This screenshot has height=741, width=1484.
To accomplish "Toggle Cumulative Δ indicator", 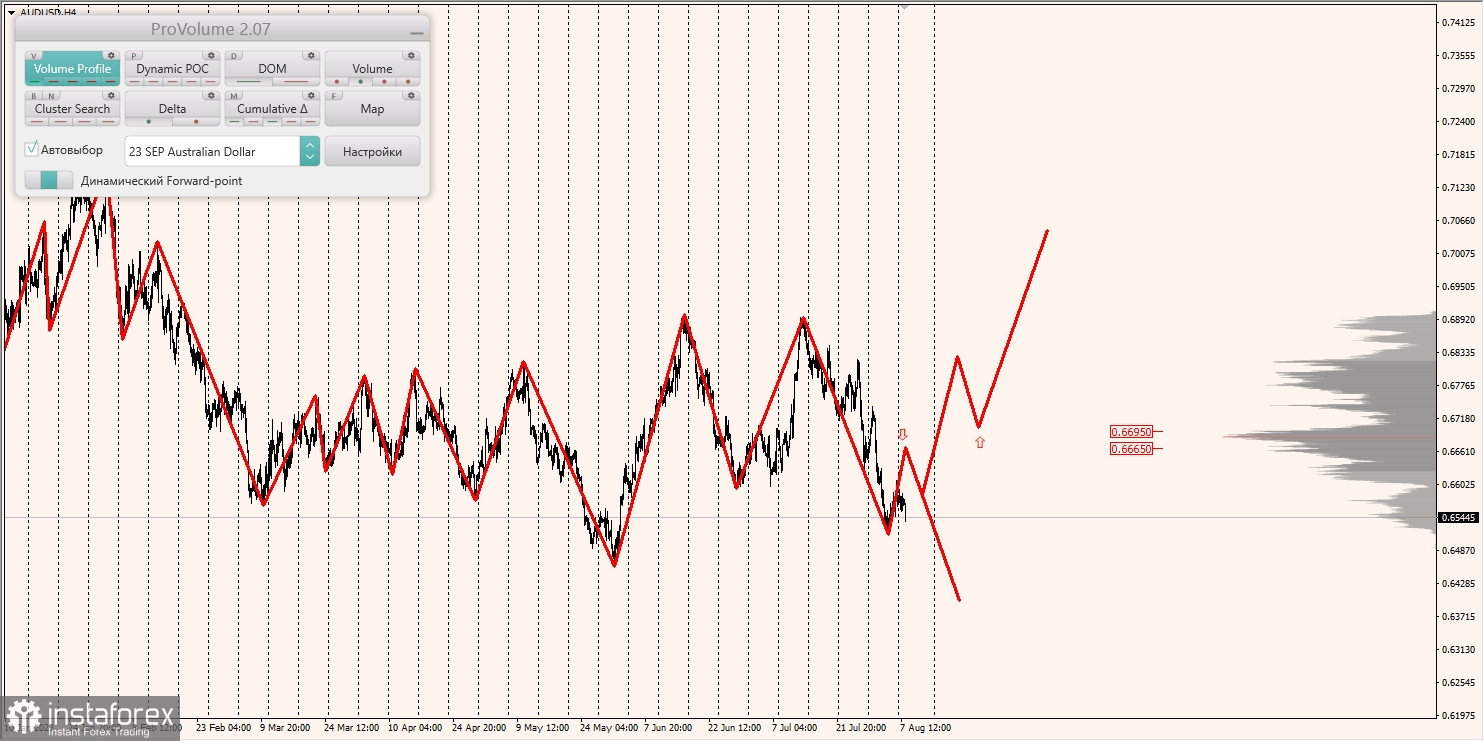I will pyautogui.click(x=272, y=109).
